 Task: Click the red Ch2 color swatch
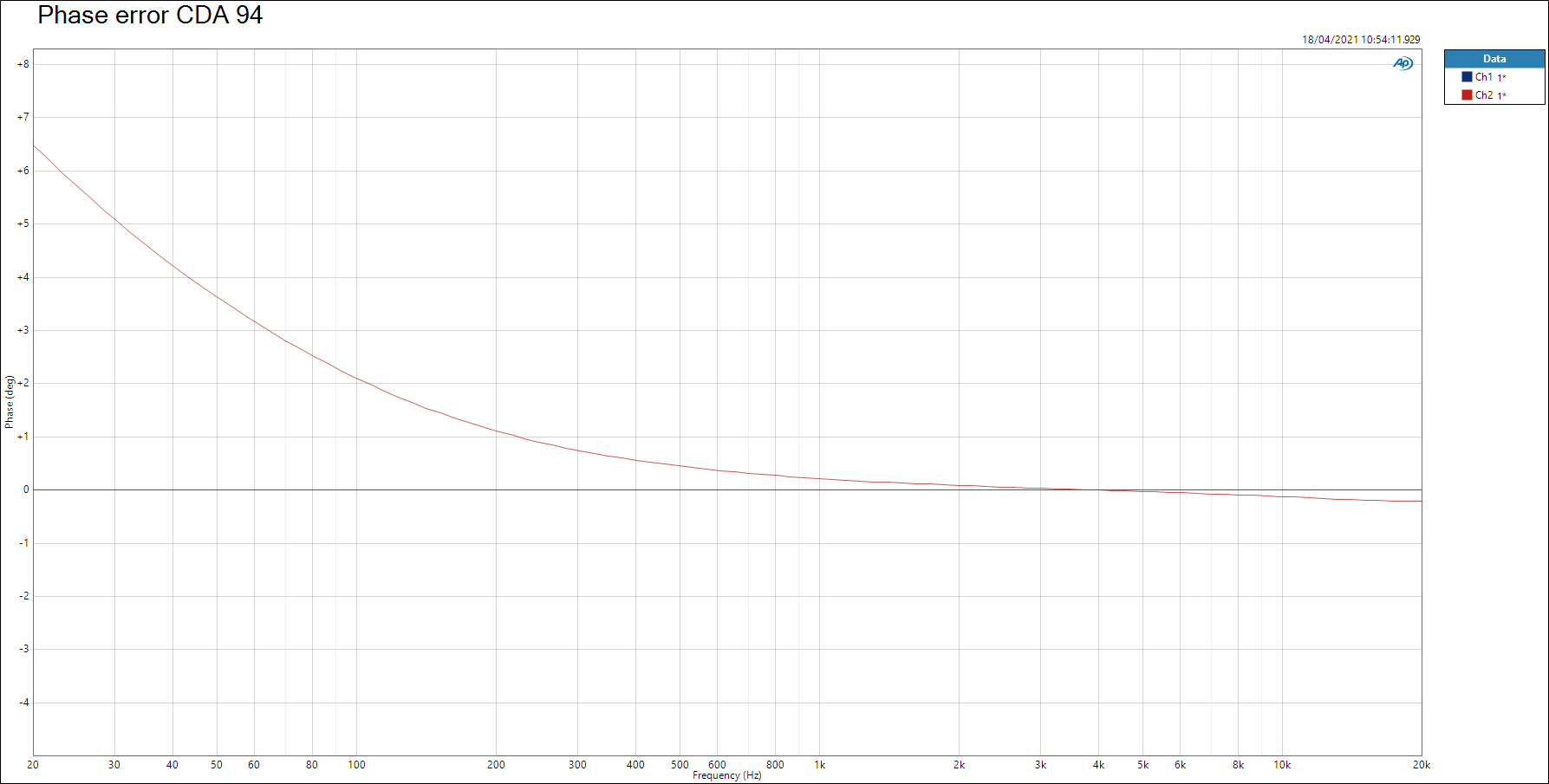click(x=1467, y=95)
